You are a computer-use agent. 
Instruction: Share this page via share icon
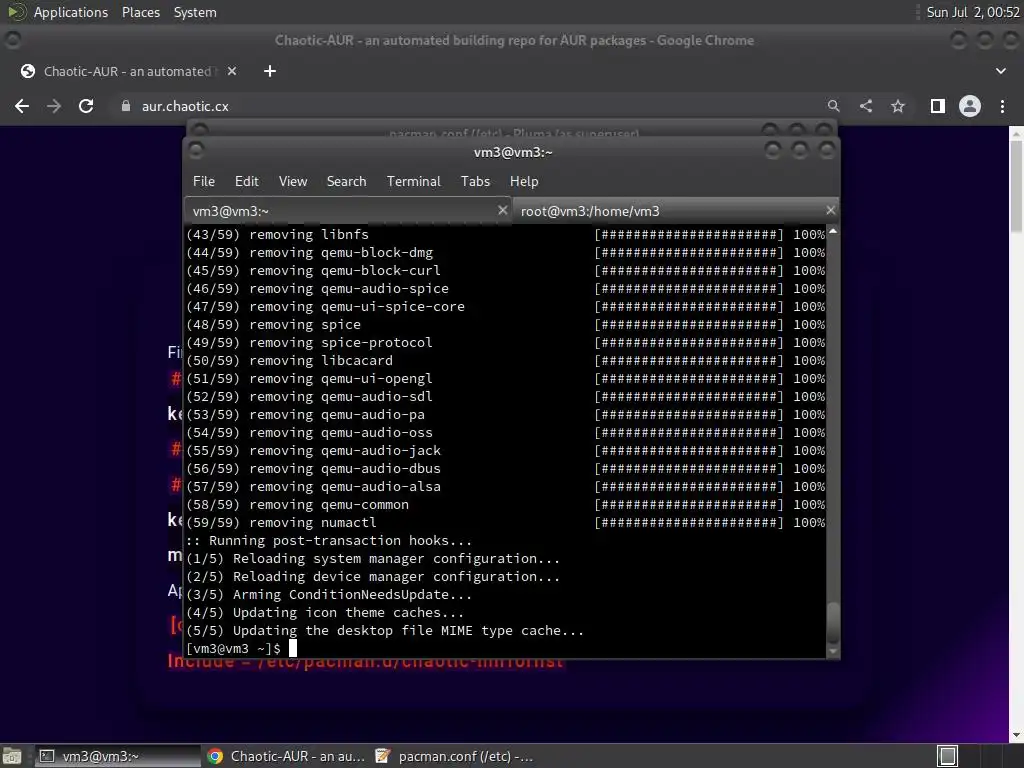(866, 106)
